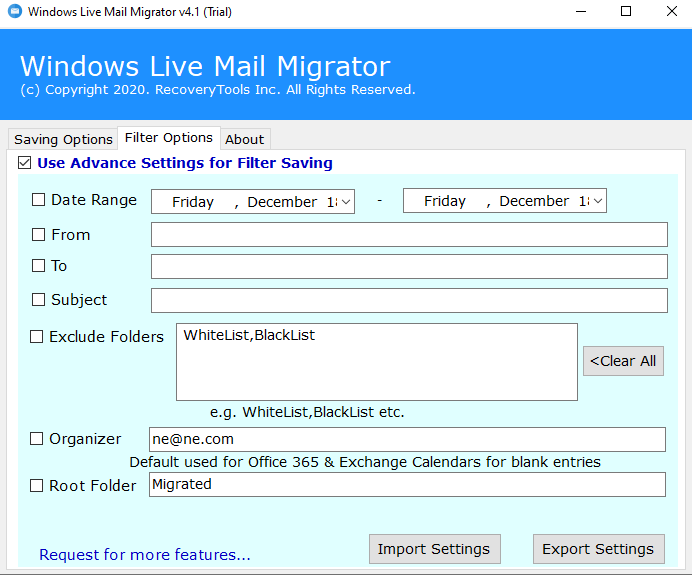Open Request for more features link
The width and height of the screenshot is (692, 575).
click(x=145, y=555)
